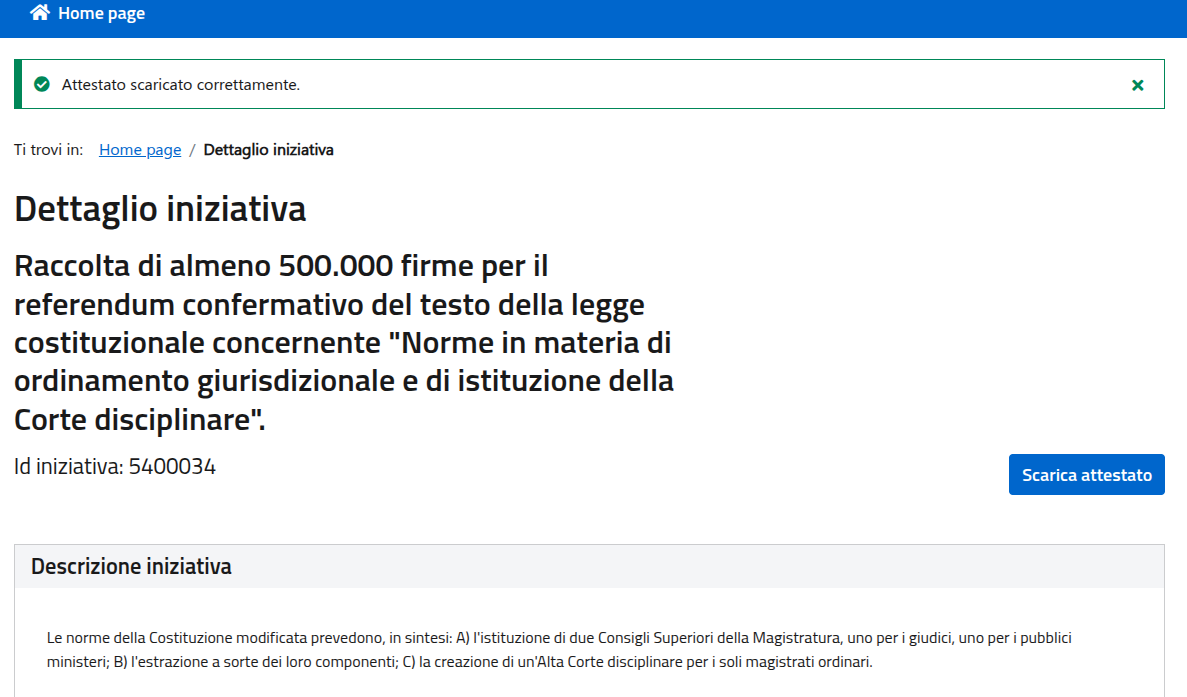
Task: Click 'Corte disciplinare' in the initiative title
Action: 139,419
